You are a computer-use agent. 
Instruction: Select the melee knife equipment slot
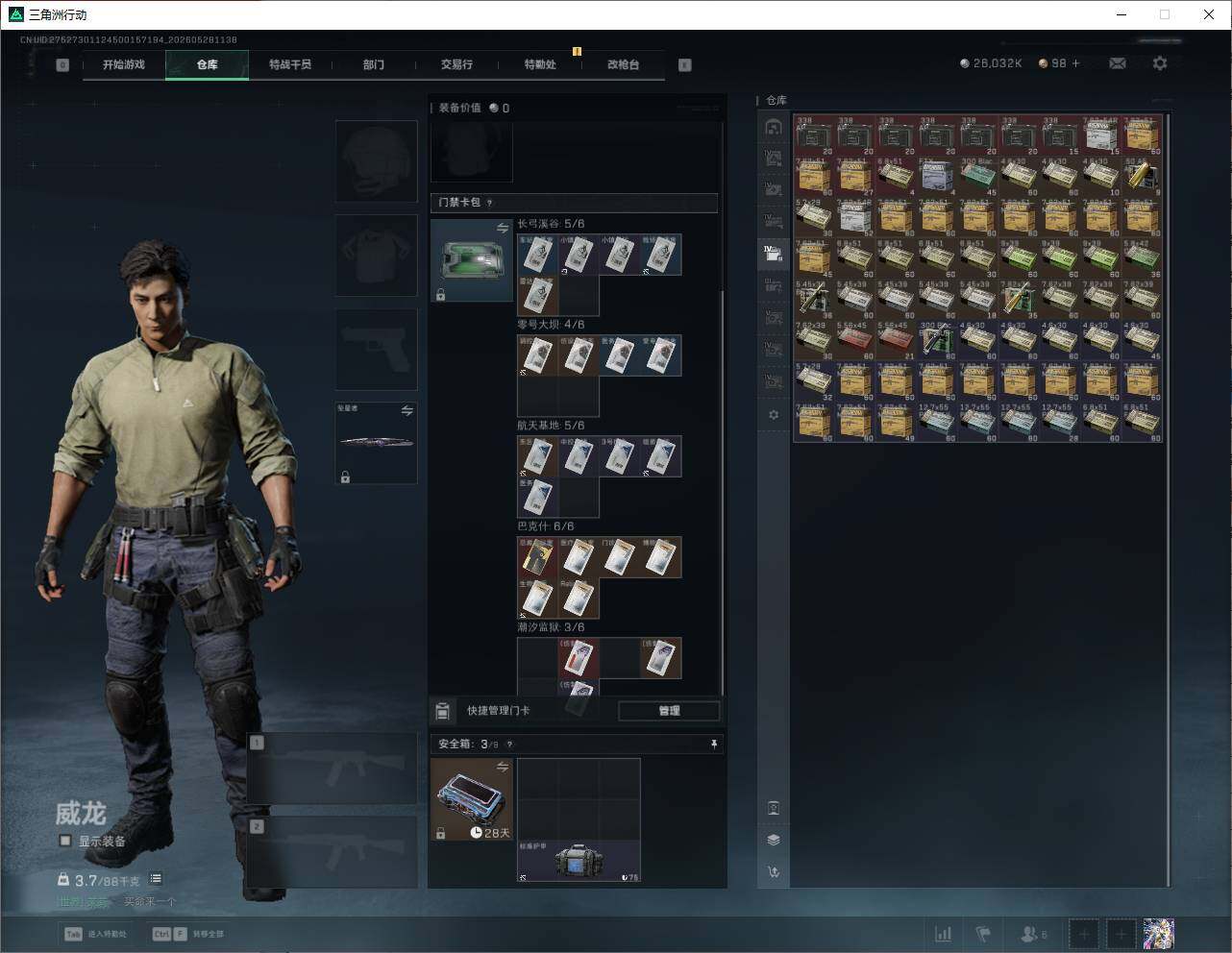coord(376,443)
